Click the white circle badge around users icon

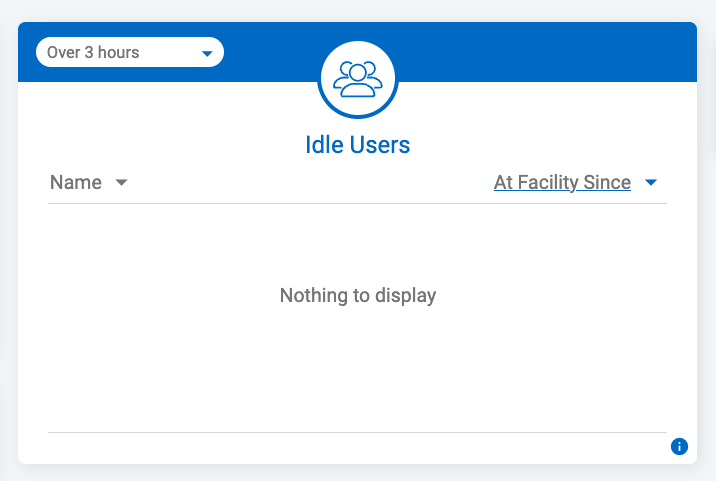(x=358, y=79)
